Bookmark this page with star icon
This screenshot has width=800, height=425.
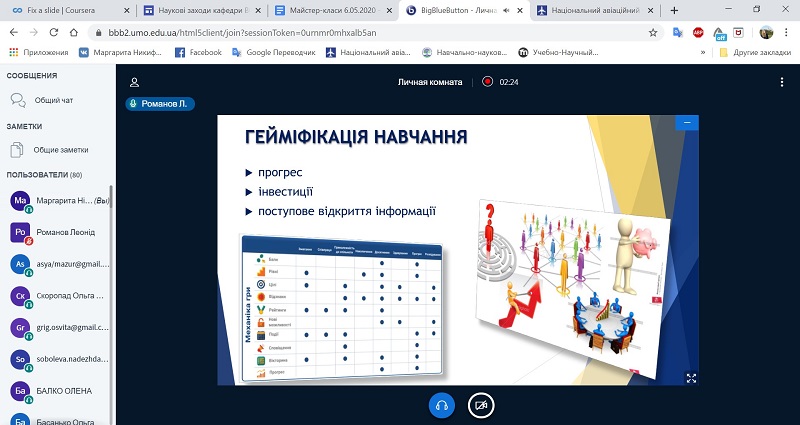click(x=653, y=32)
